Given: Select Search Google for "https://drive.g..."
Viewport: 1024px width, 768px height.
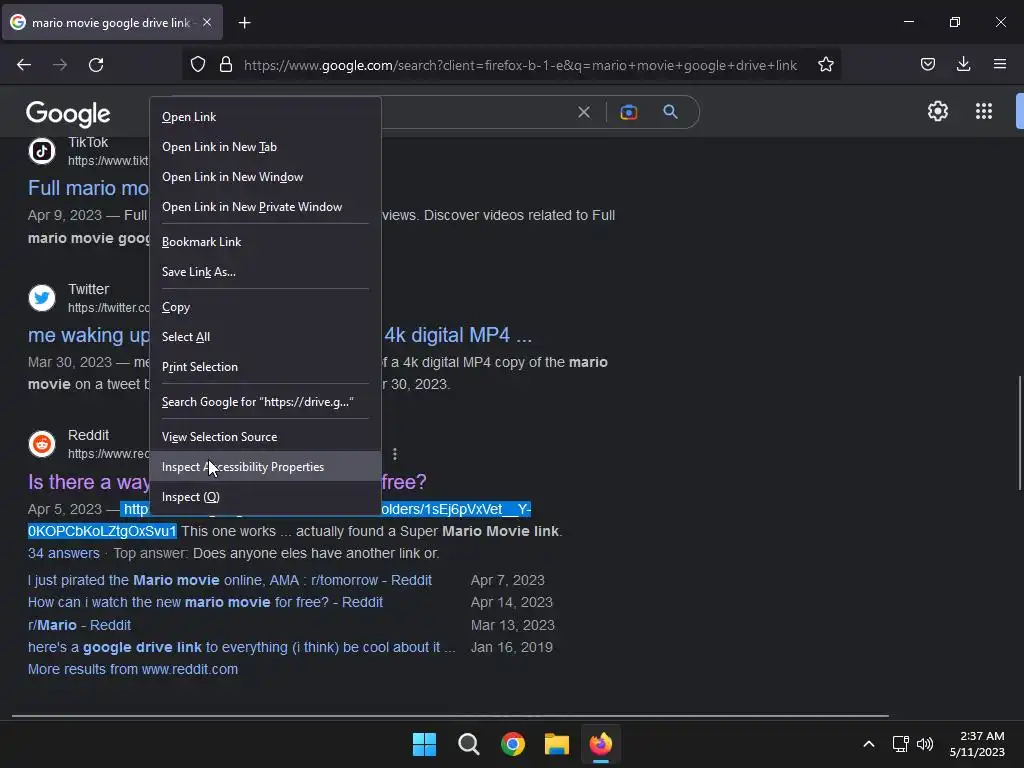Looking at the screenshot, I should pyautogui.click(x=265, y=402).
